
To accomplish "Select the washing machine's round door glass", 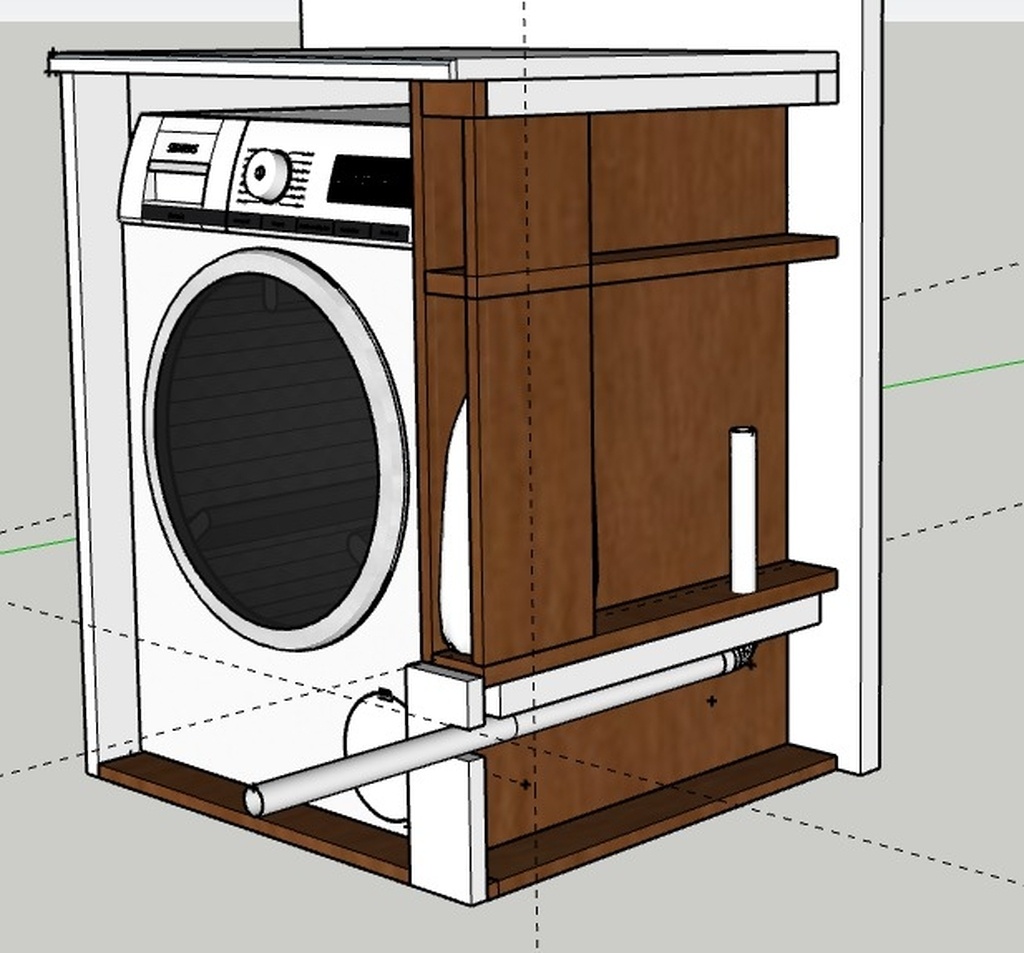I will point(266,452).
